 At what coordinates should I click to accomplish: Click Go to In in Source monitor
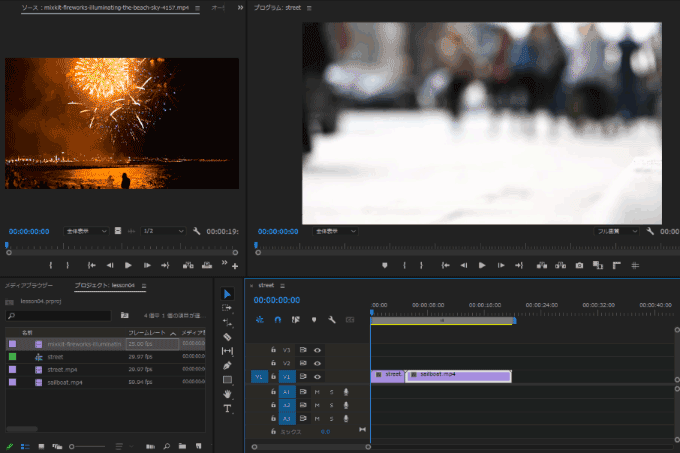(92, 265)
